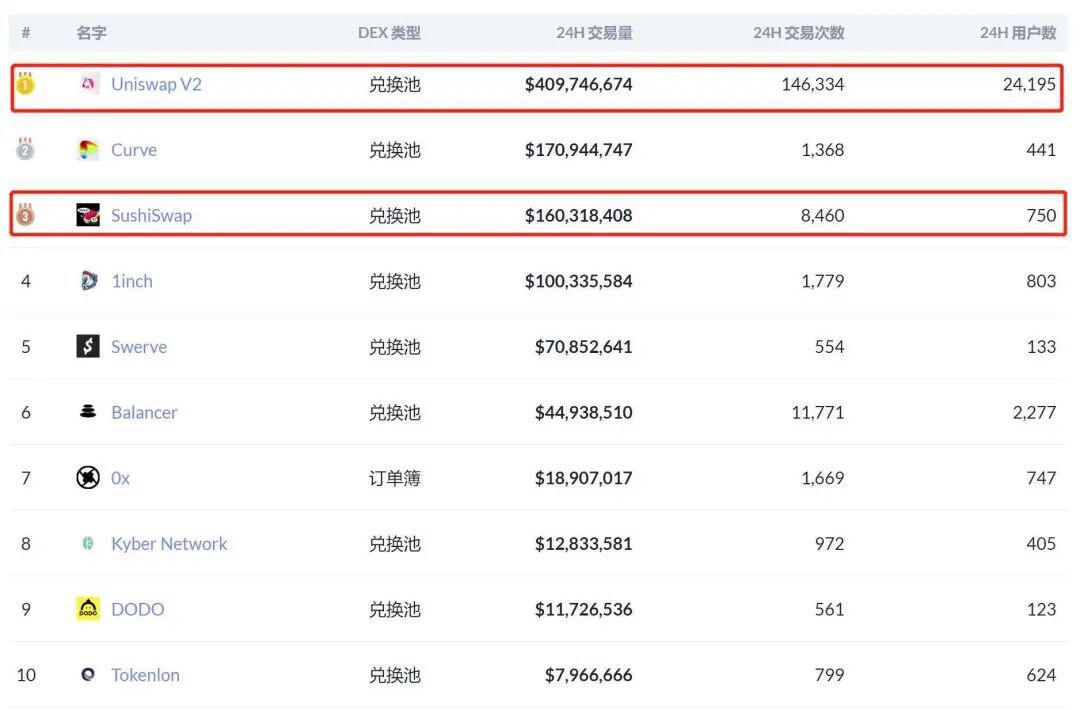Sort by the 名字 column header

[92, 32]
